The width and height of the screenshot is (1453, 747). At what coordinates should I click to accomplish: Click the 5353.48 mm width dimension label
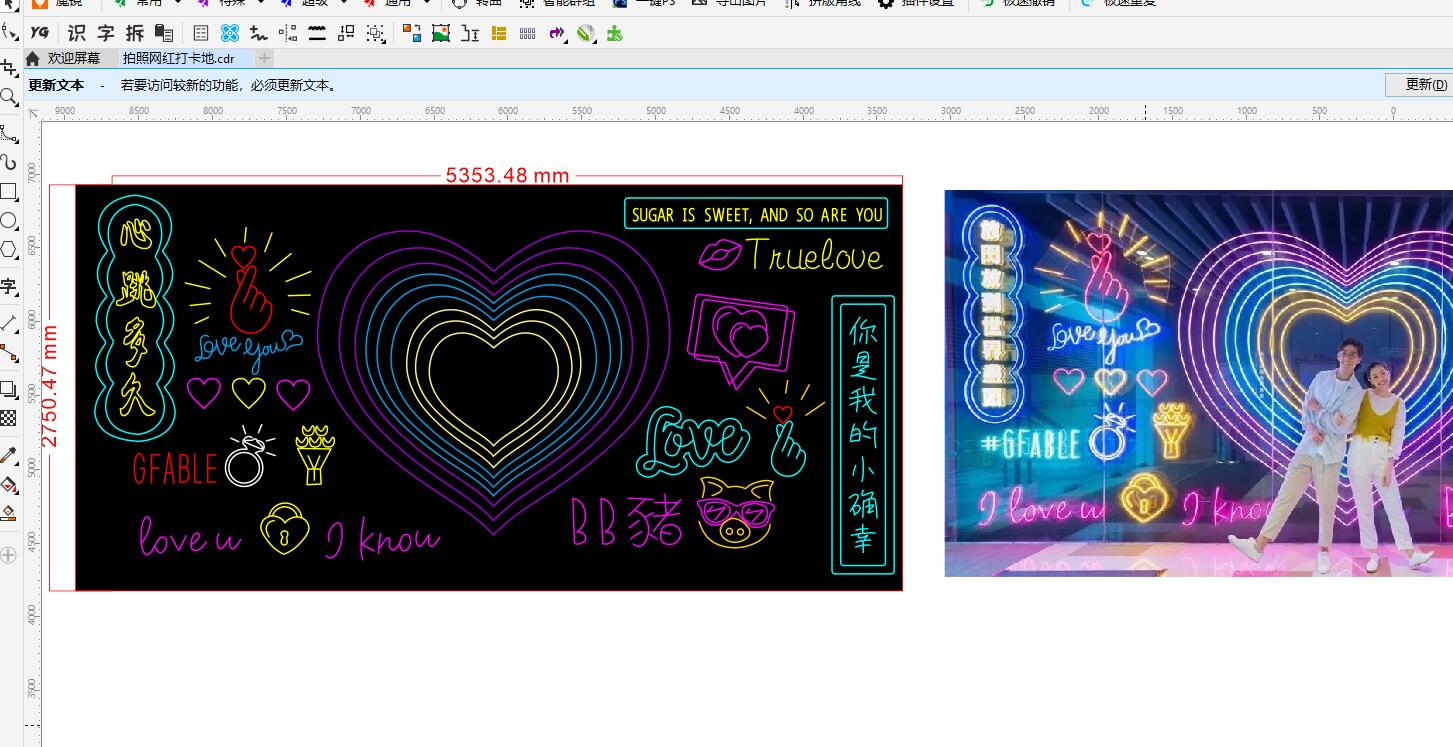point(507,176)
